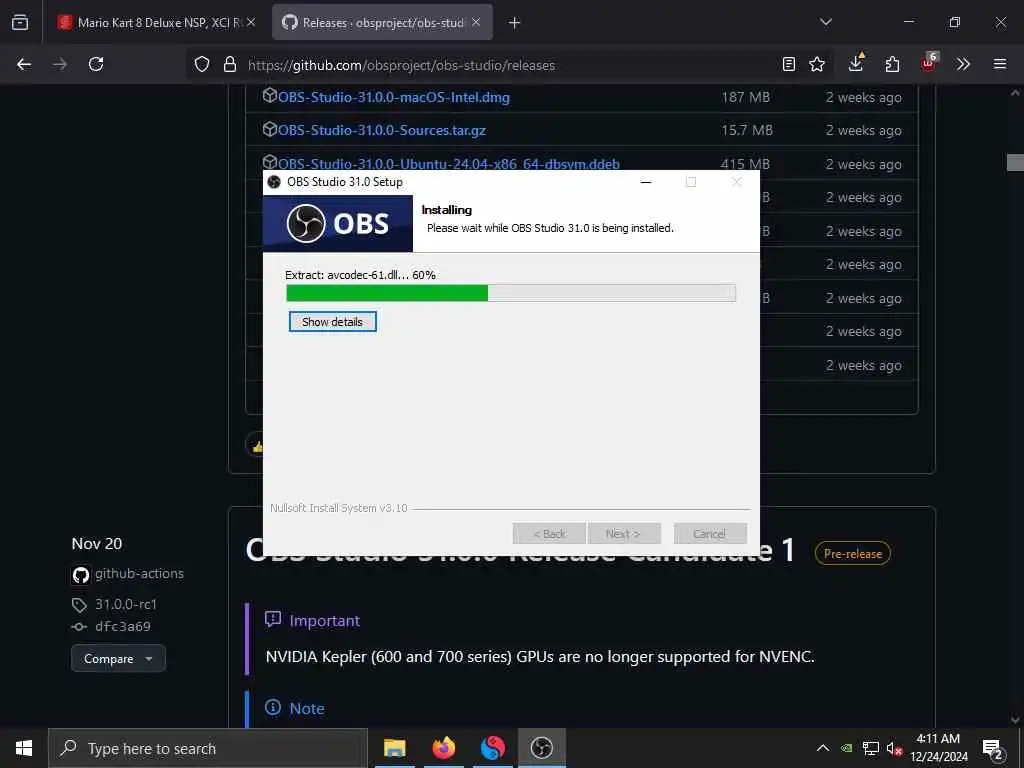Open the extensions puzzle icon
The image size is (1024, 768).
click(892, 64)
